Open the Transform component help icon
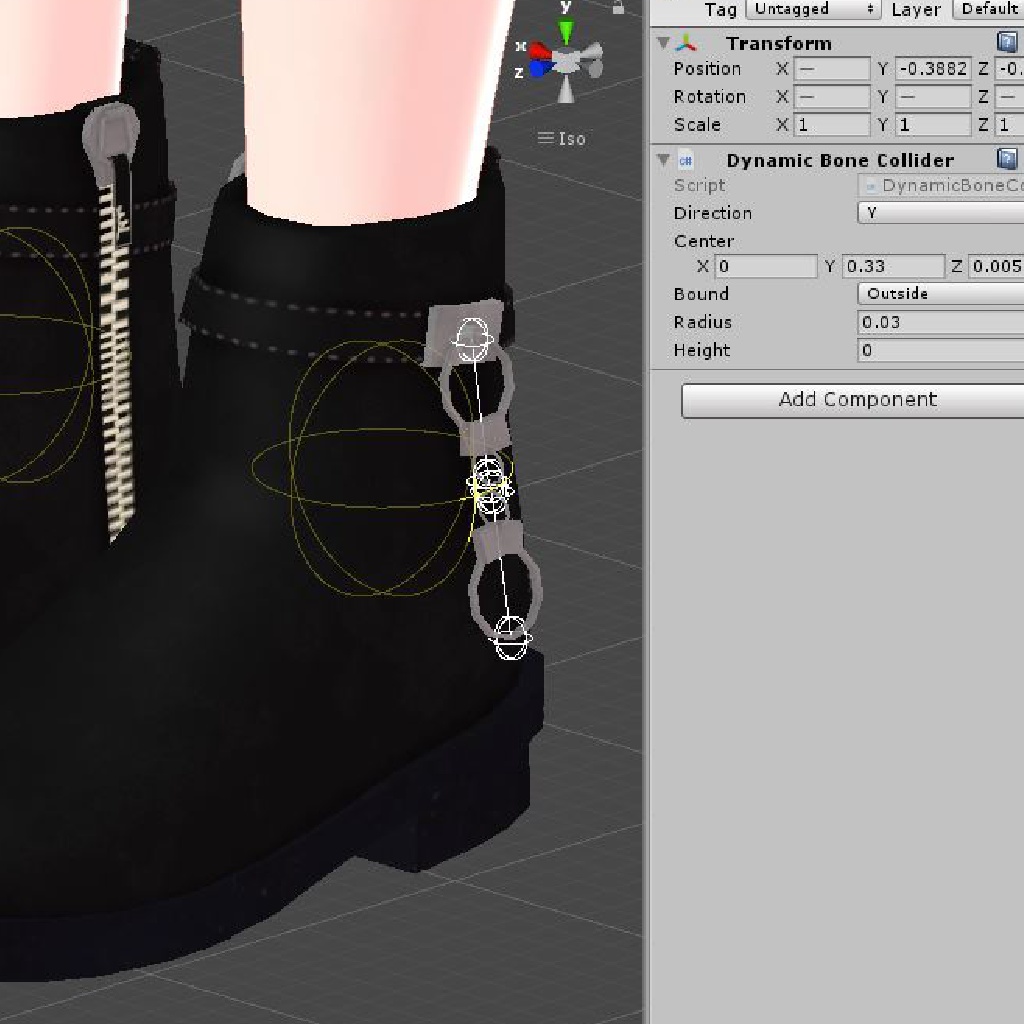Viewport: 1024px width, 1024px height. [x=1007, y=42]
